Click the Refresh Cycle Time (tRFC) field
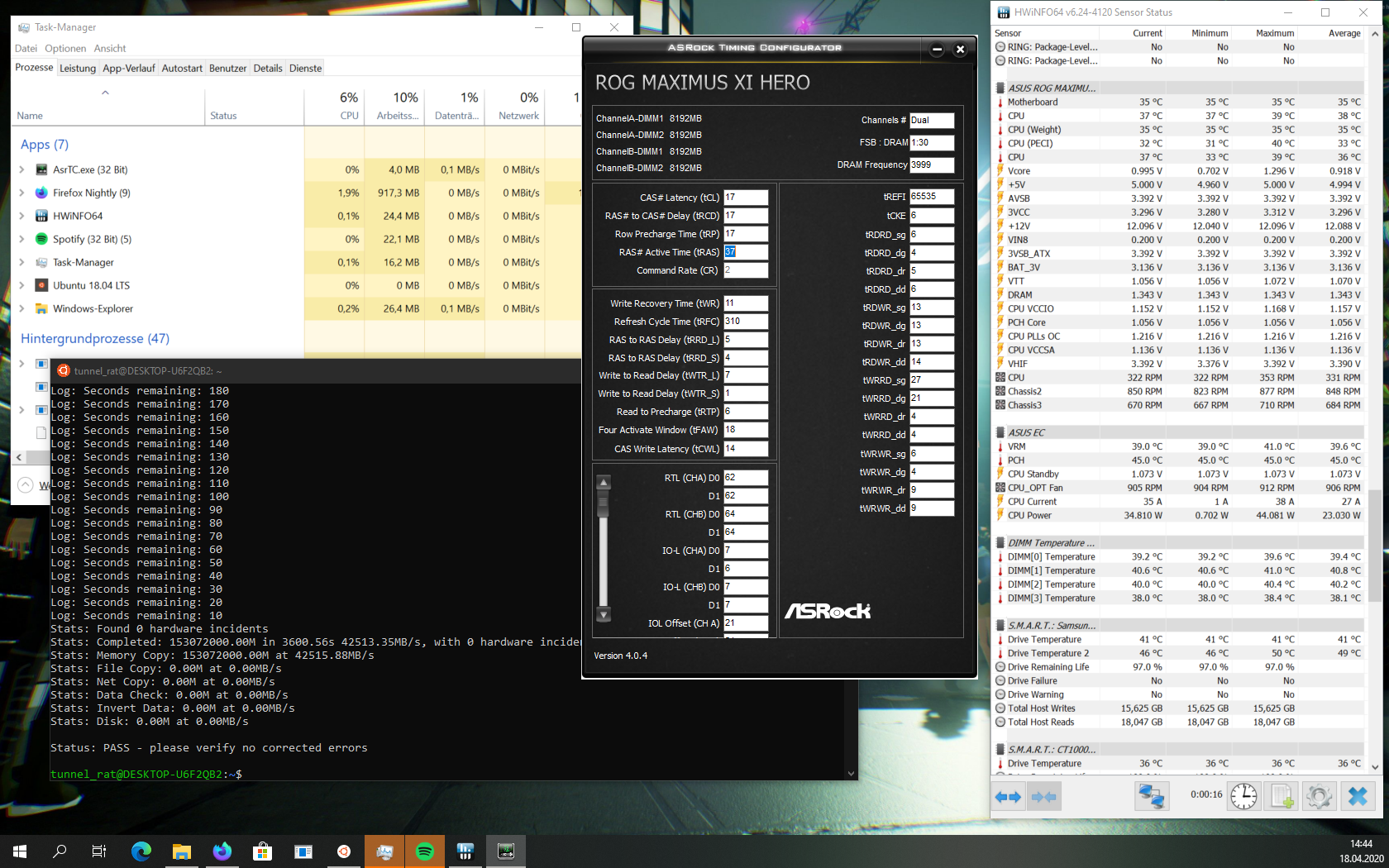This screenshot has width=1389, height=868. click(x=746, y=322)
